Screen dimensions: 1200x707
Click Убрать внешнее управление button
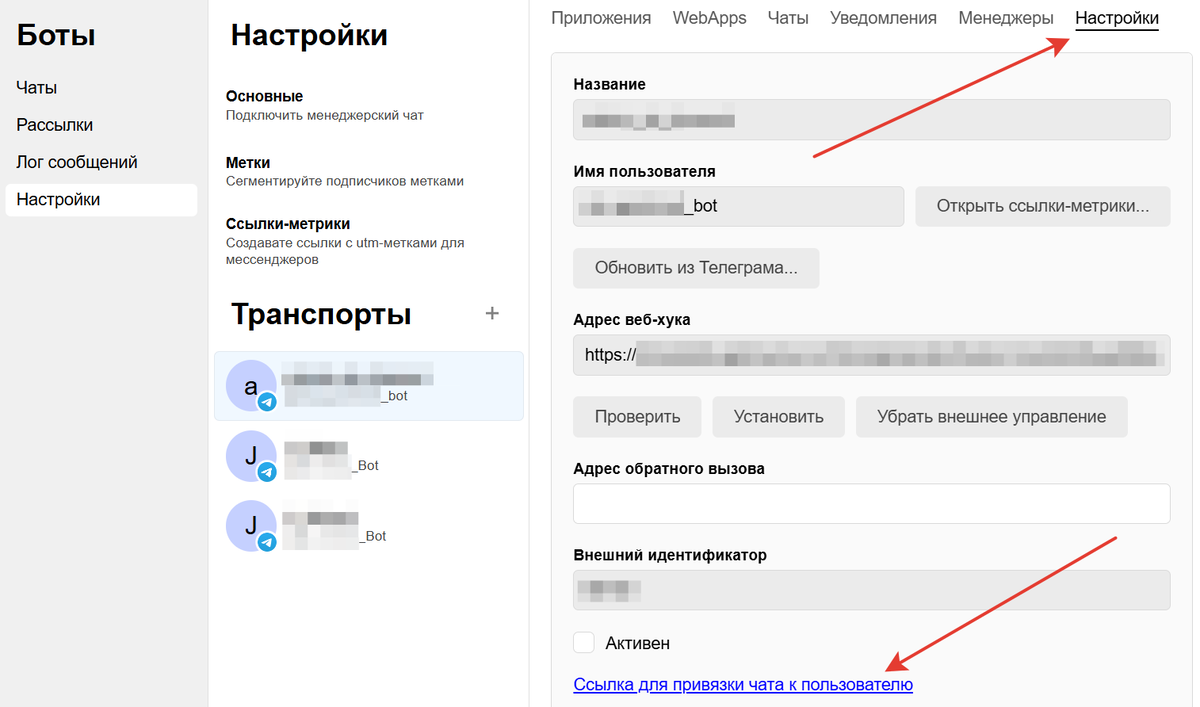coord(991,417)
